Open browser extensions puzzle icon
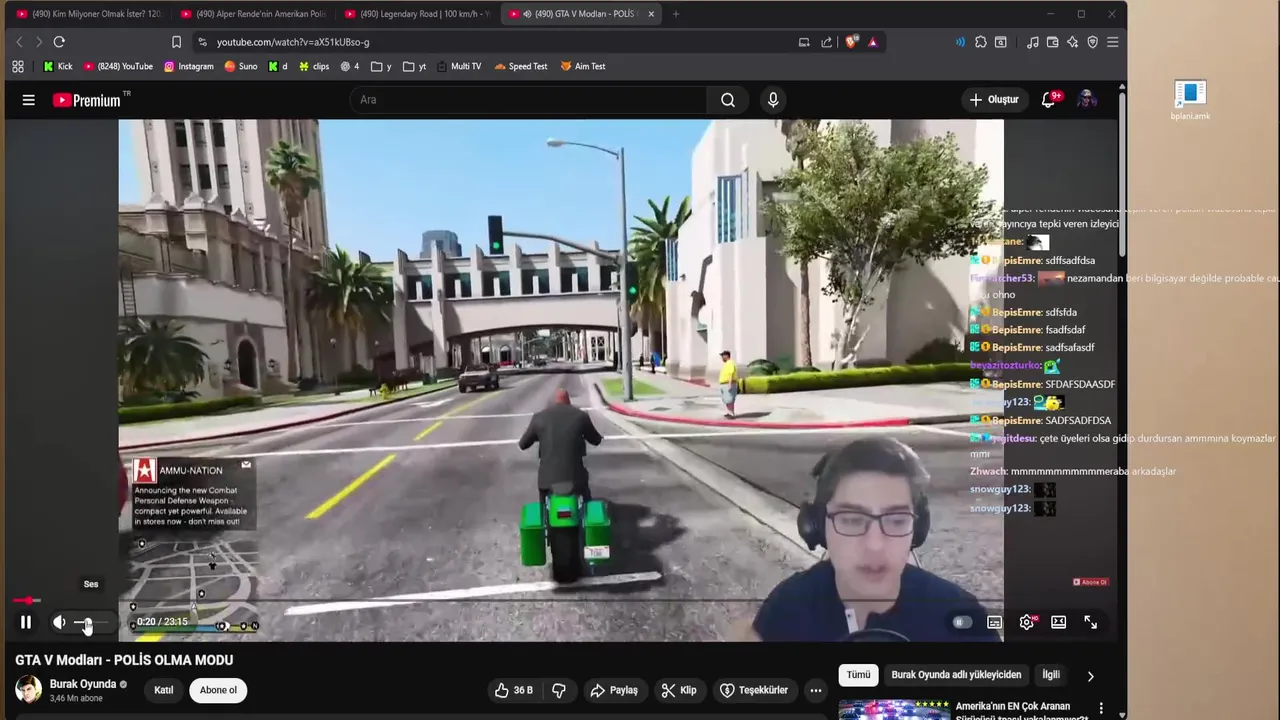The height and width of the screenshot is (720, 1280). tap(981, 42)
